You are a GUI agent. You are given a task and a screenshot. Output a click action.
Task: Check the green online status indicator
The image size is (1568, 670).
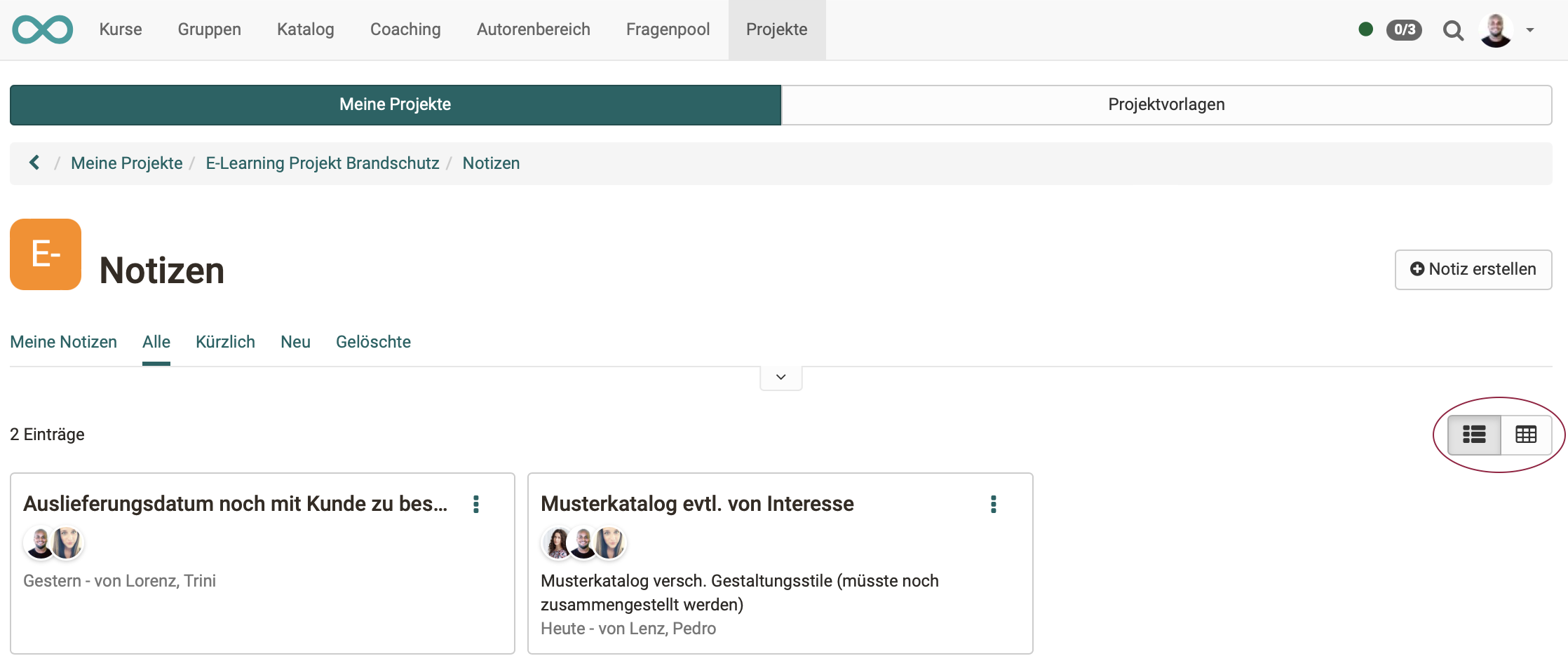[1365, 29]
